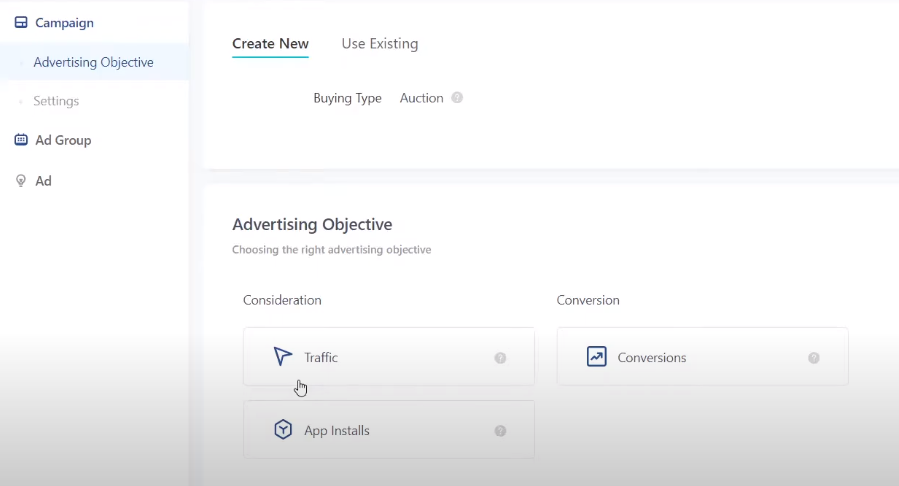Click the help icon on the Traffic card

(500, 358)
